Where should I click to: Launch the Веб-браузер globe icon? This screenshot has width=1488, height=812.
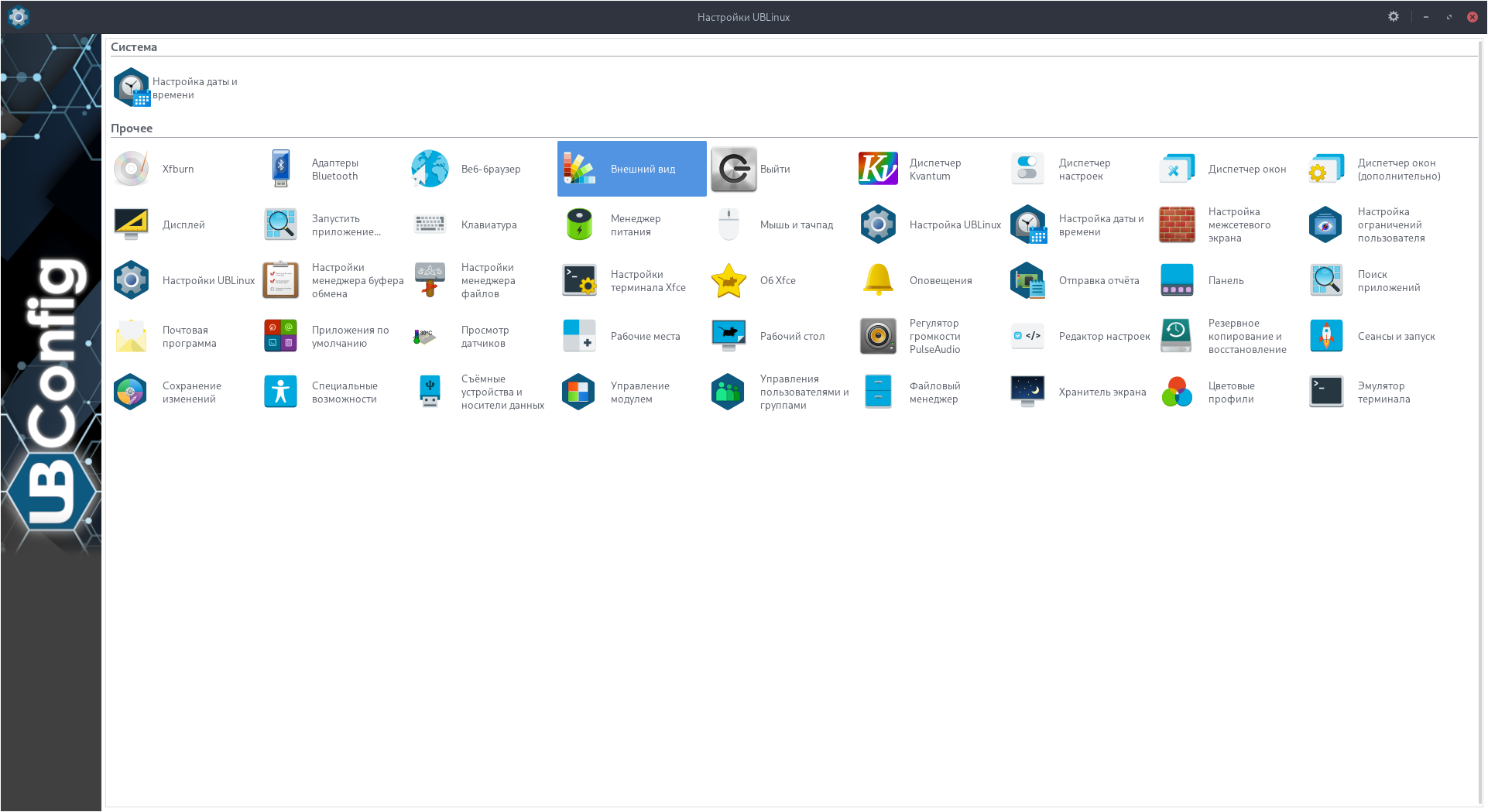430,169
